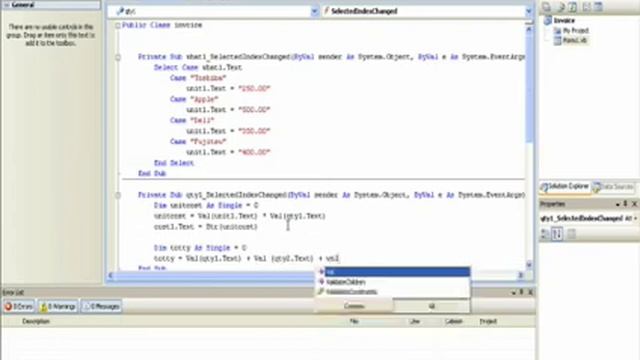Place cursor on Case "Apple" line
This screenshot has height=360, width=640.
[x=194, y=100]
